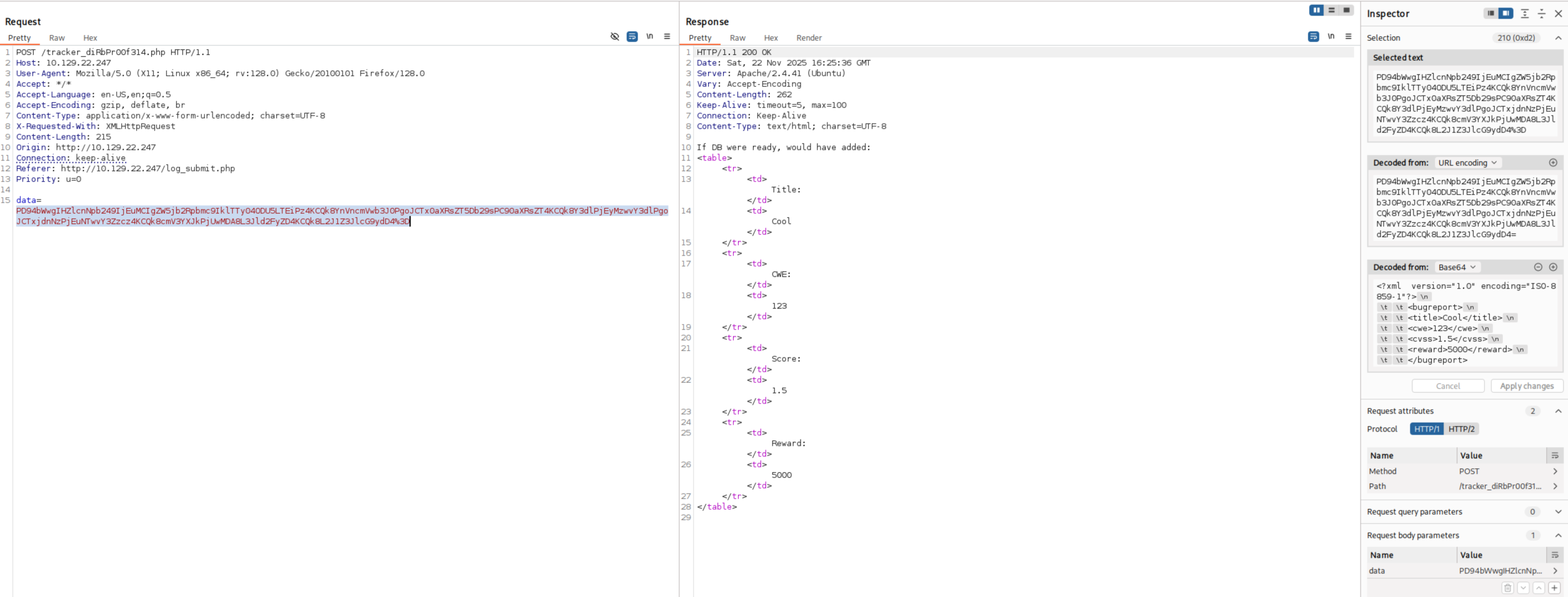Click the Apply changes button
Screen dimensions: 1568x597
click(1526, 386)
